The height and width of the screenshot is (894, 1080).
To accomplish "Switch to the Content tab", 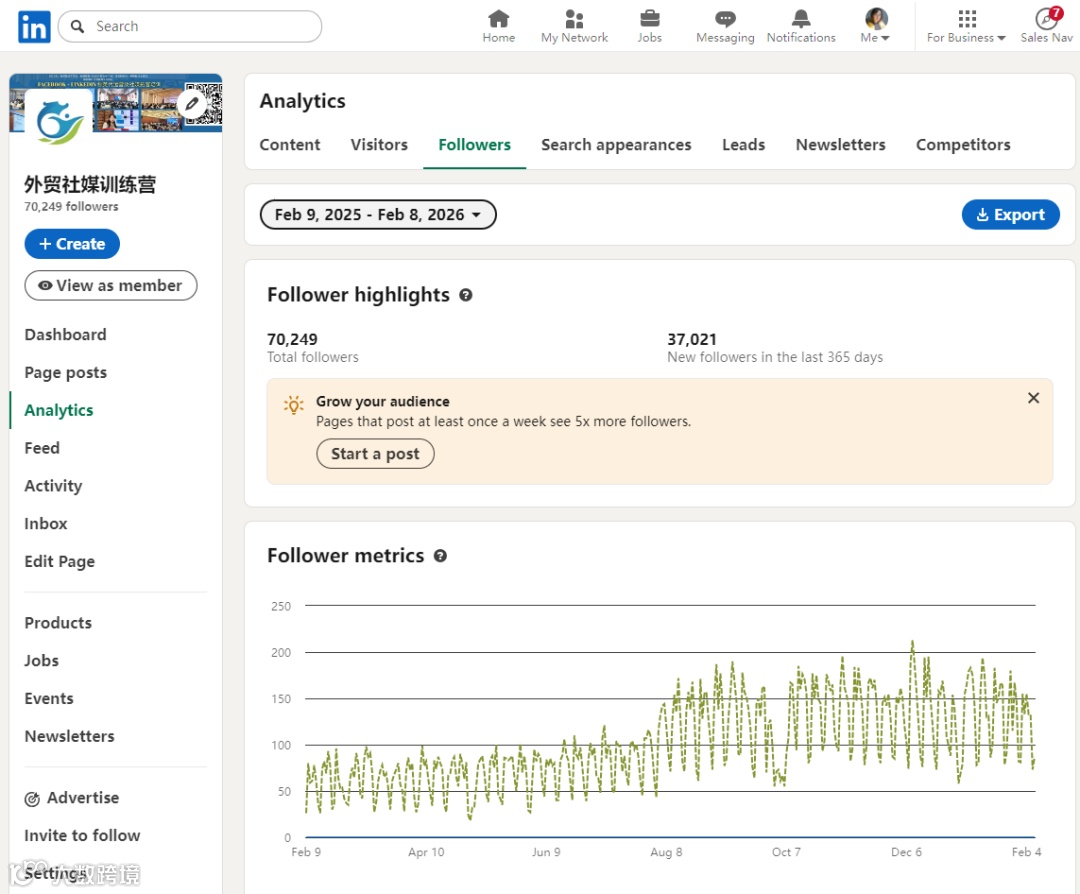I will 290,145.
